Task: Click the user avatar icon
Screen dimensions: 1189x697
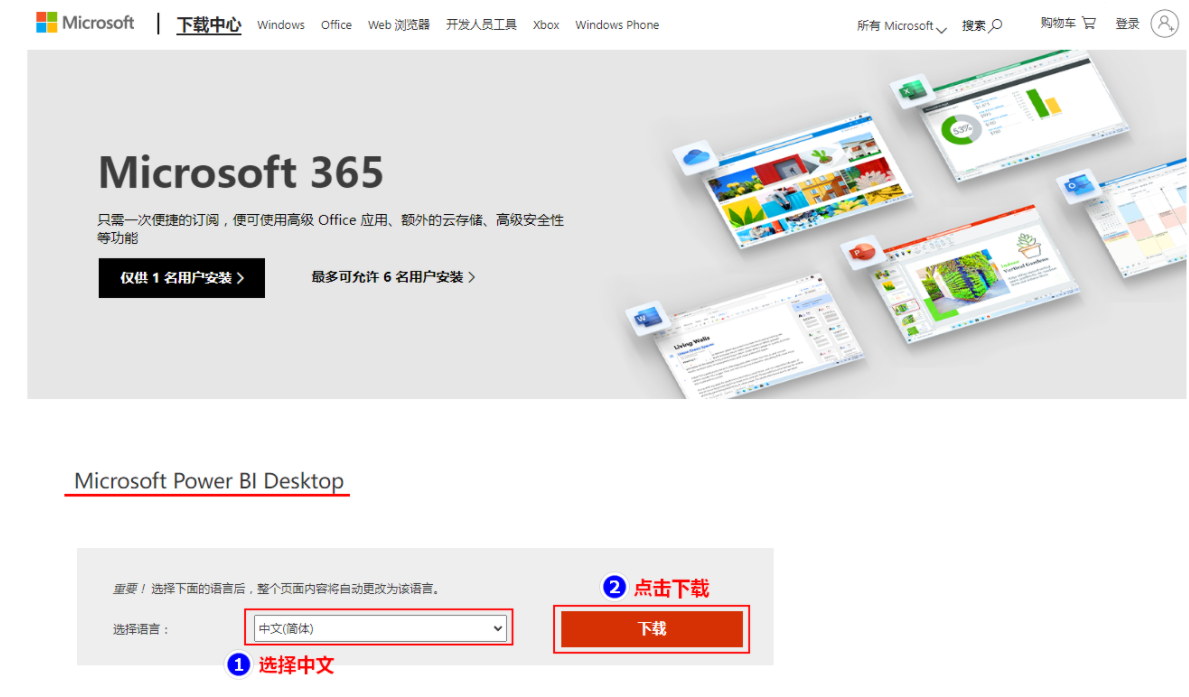Action: click(x=1165, y=24)
